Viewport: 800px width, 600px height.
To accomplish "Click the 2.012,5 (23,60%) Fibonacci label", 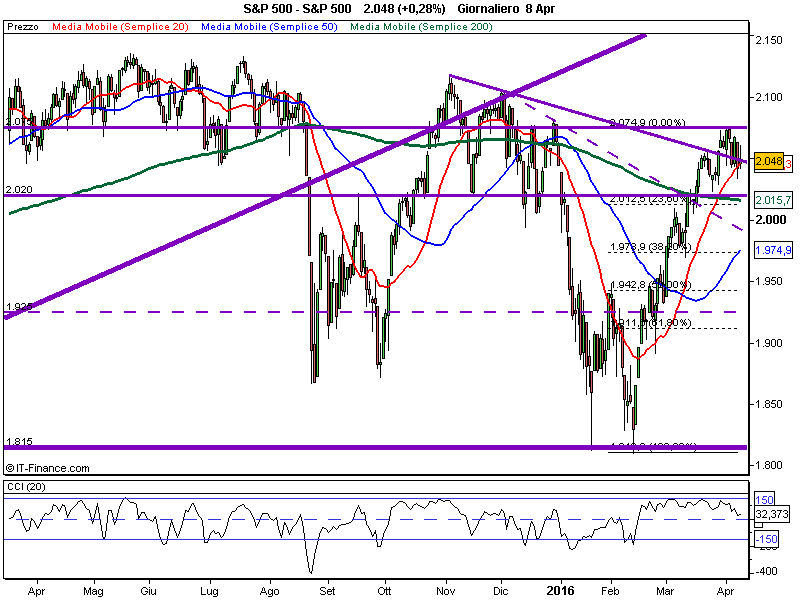I will coord(650,199).
